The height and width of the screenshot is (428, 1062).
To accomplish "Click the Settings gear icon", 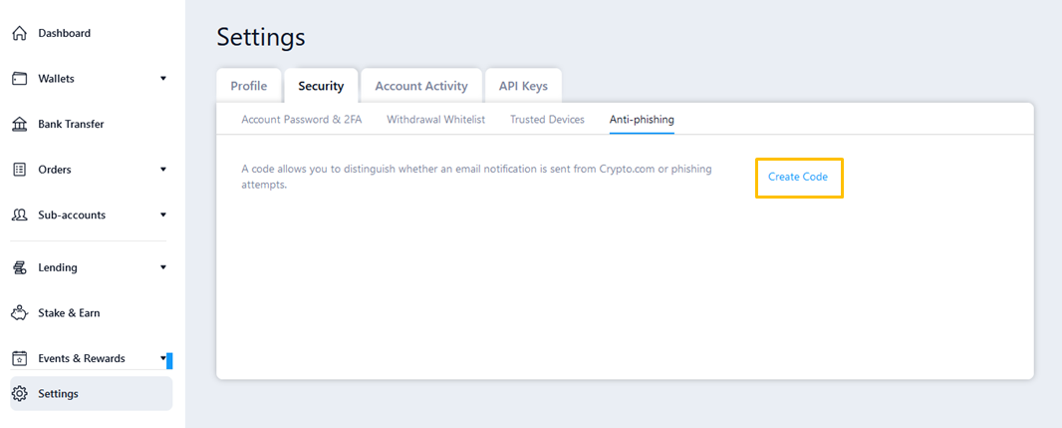I will [20, 393].
